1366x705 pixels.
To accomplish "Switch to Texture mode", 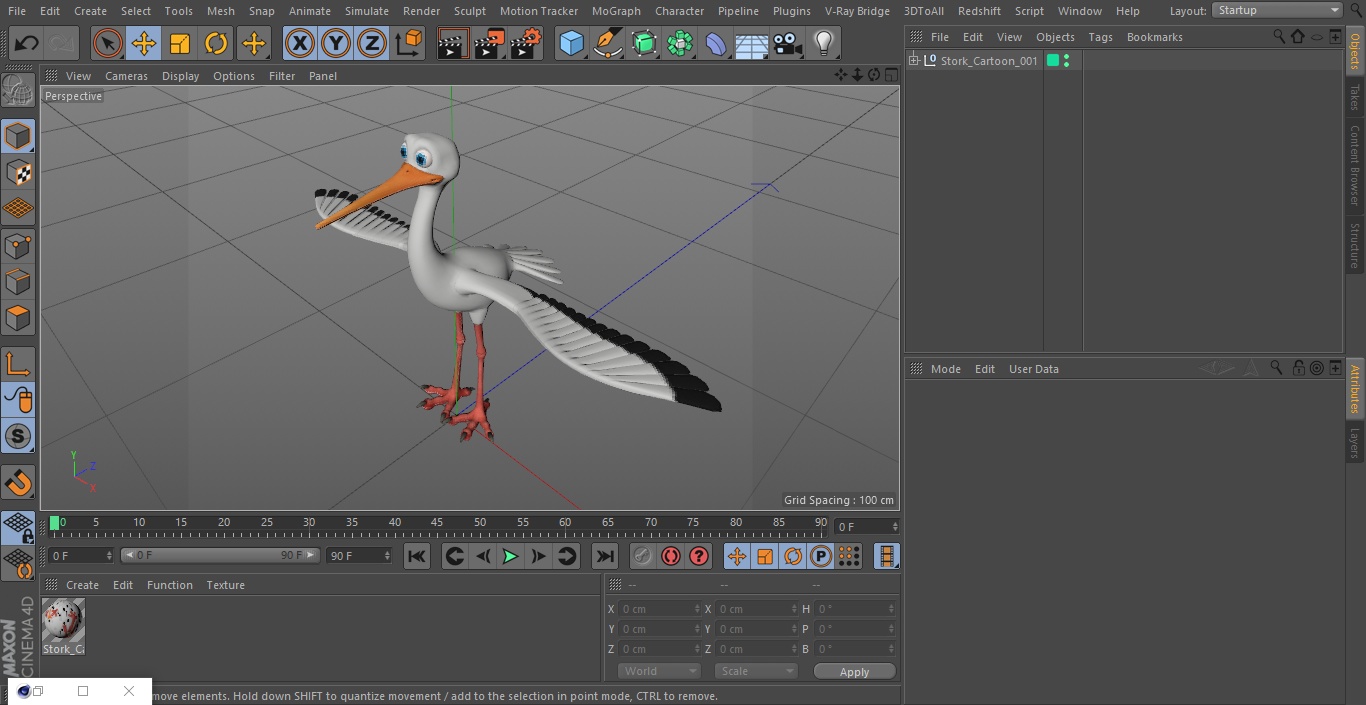I will pos(18,172).
